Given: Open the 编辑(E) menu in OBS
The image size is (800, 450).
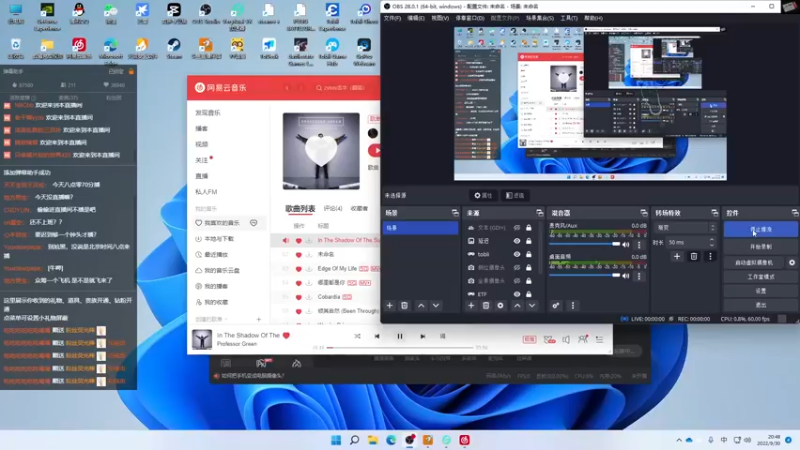Looking at the screenshot, I should [416, 18].
